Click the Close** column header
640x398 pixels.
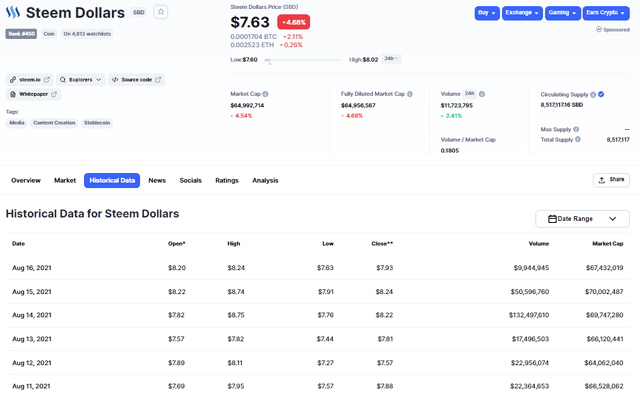pos(382,244)
